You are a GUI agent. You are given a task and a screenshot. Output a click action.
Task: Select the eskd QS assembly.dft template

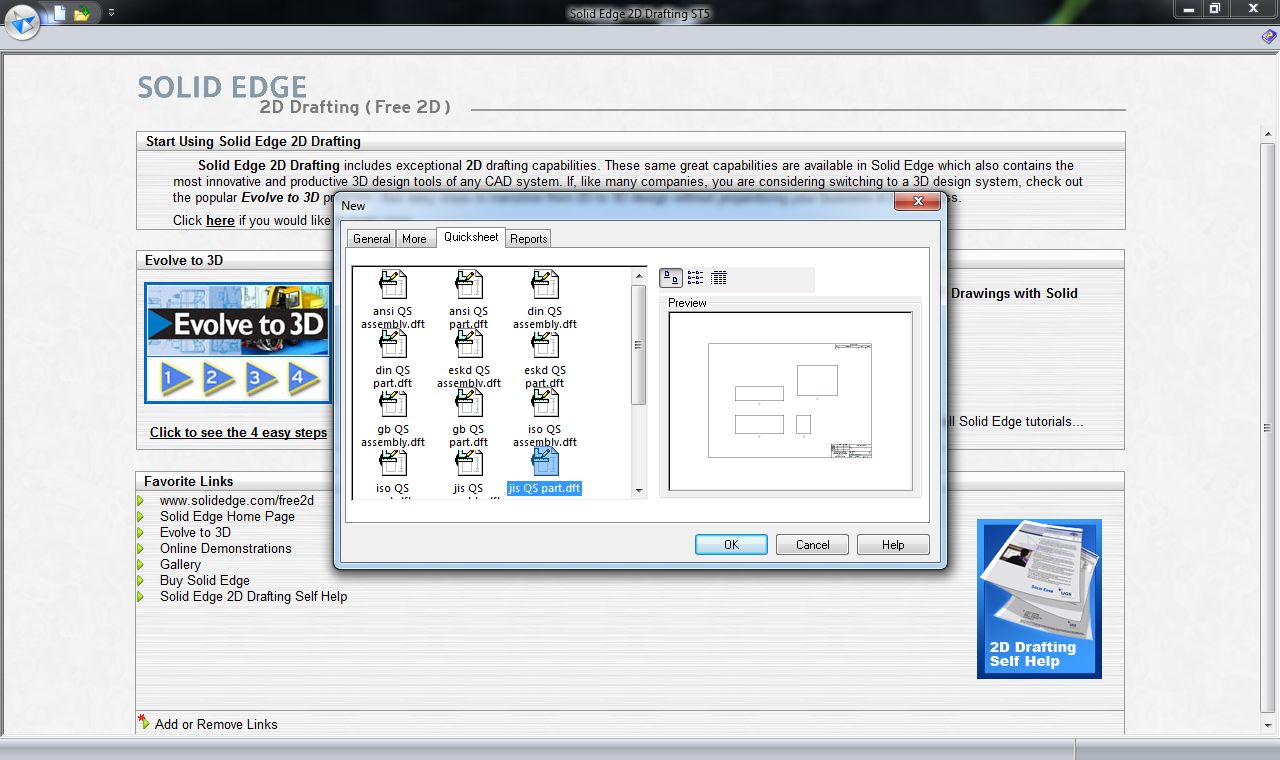pos(468,358)
